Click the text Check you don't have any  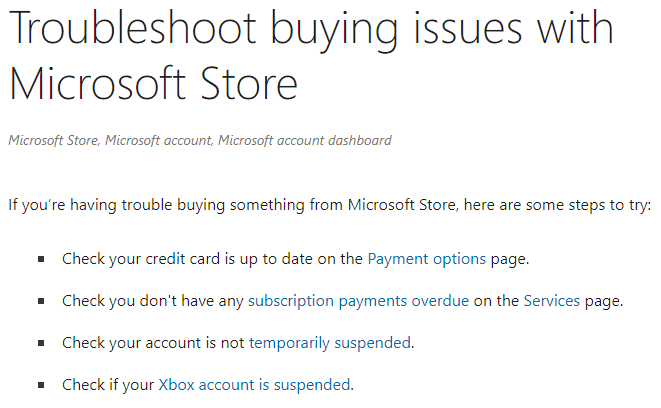(153, 301)
